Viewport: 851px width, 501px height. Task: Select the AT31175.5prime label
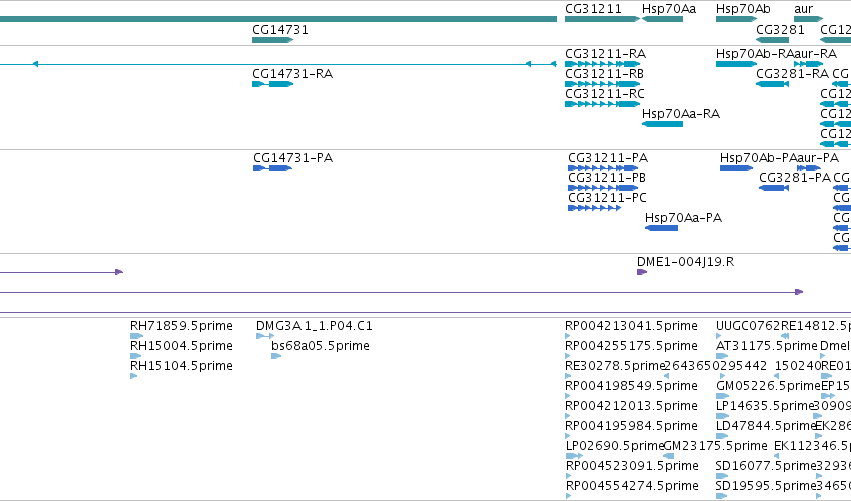pos(766,346)
